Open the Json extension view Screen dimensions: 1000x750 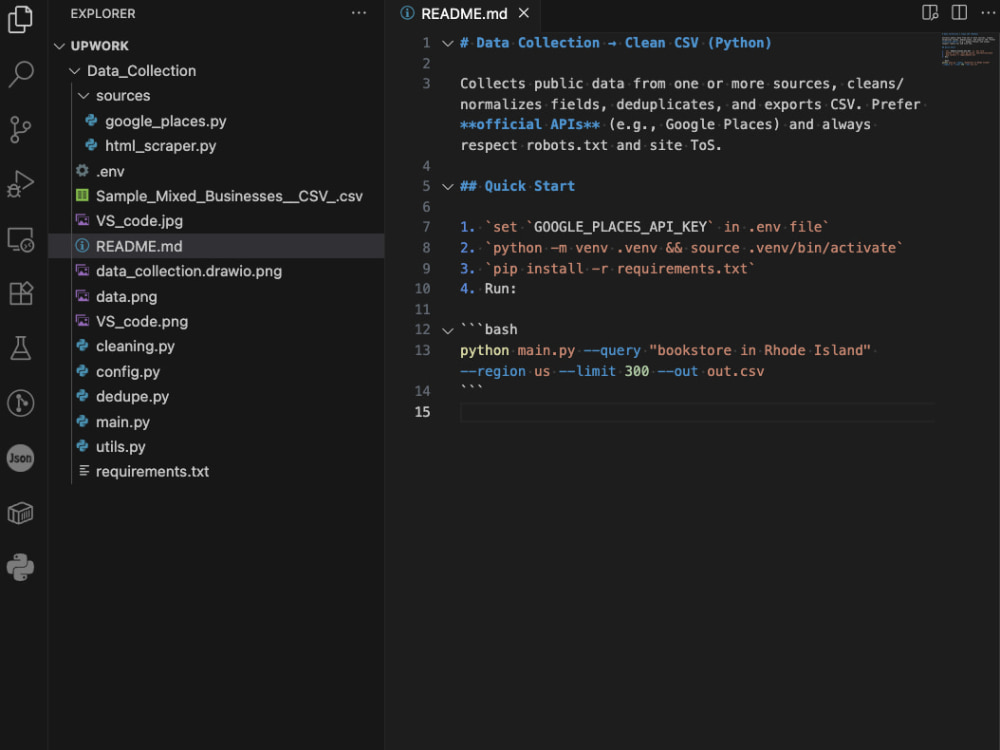point(20,458)
